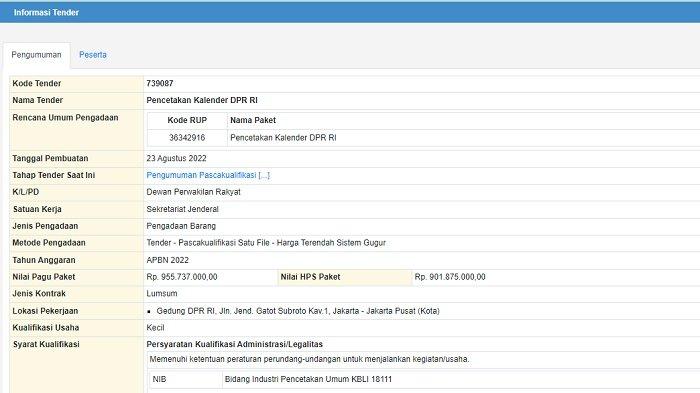700x393 pixels.
Task: Click the Nama Tender value Pencetakan Kalender DPR RI
Action: click(202, 100)
